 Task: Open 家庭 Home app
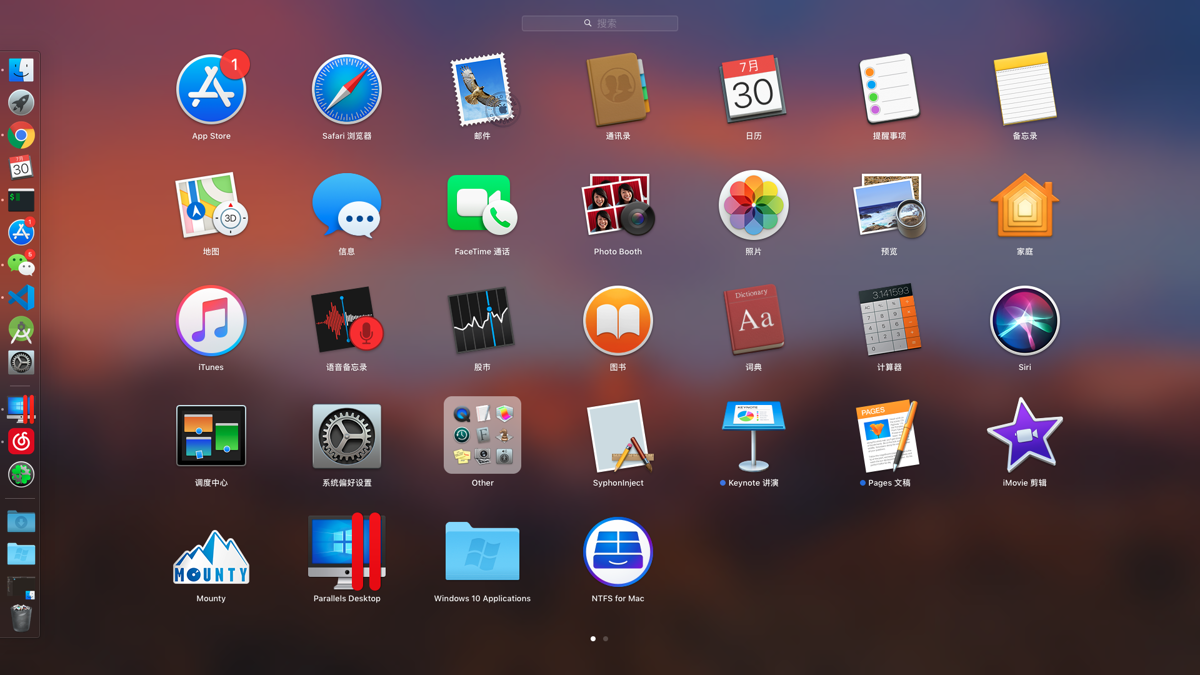coord(1025,206)
